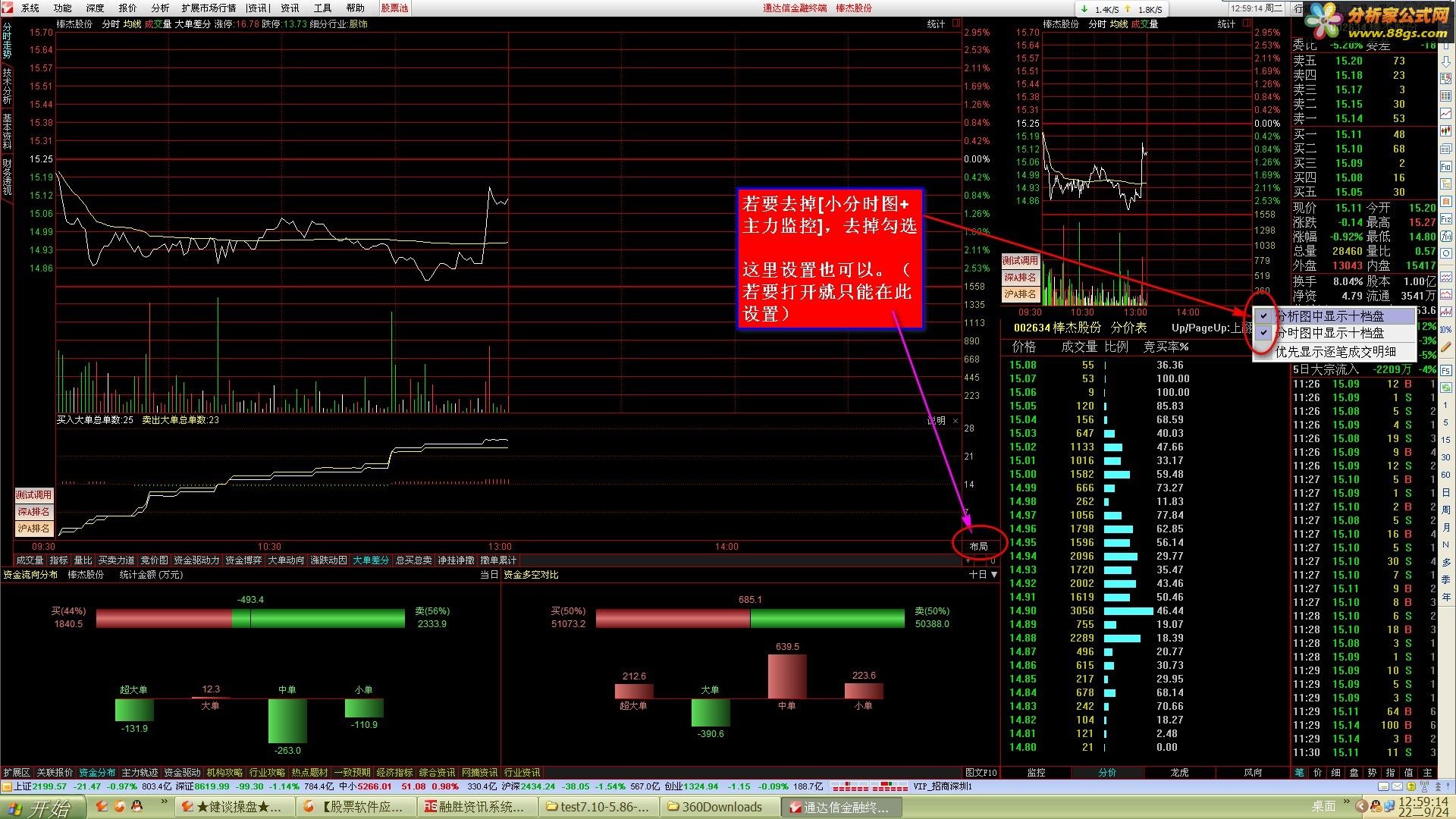The width and height of the screenshot is (1456, 819).
Task: Click the 统计 button on small chart
Action: pos(1226,24)
